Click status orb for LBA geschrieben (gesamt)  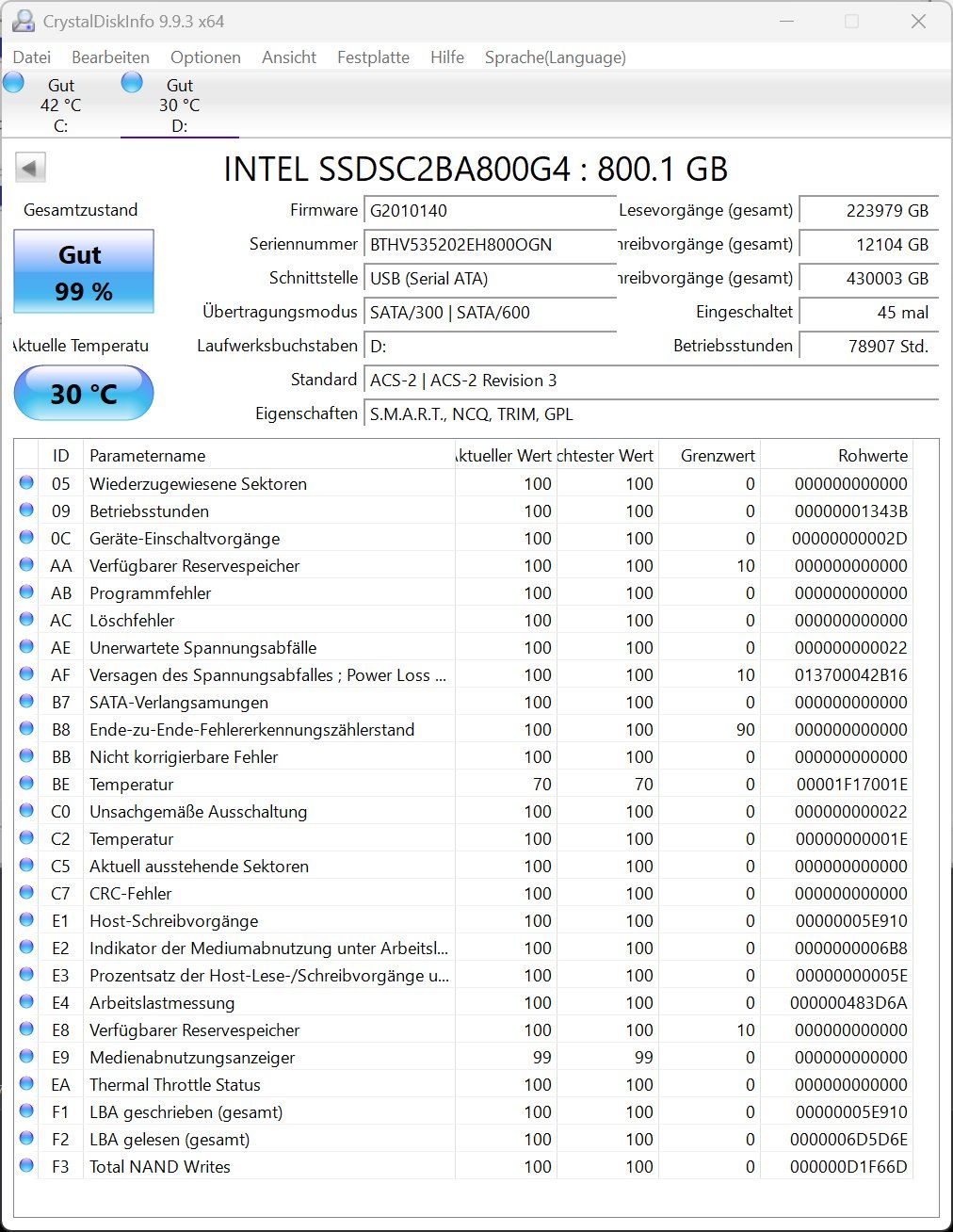[26, 1111]
